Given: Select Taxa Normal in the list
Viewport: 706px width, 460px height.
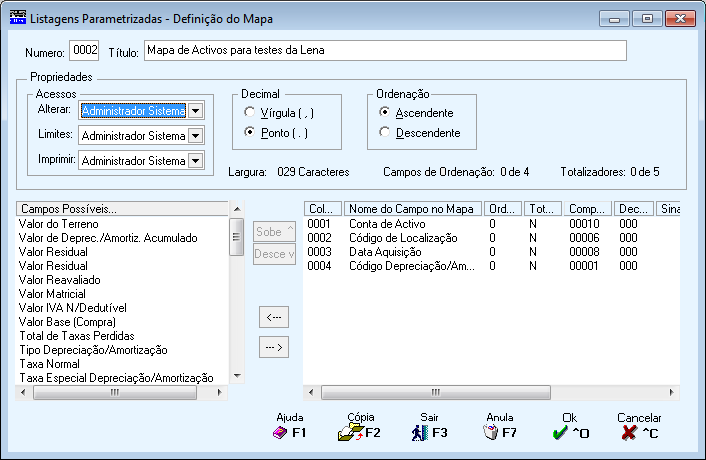Looking at the screenshot, I should (50, 364).
